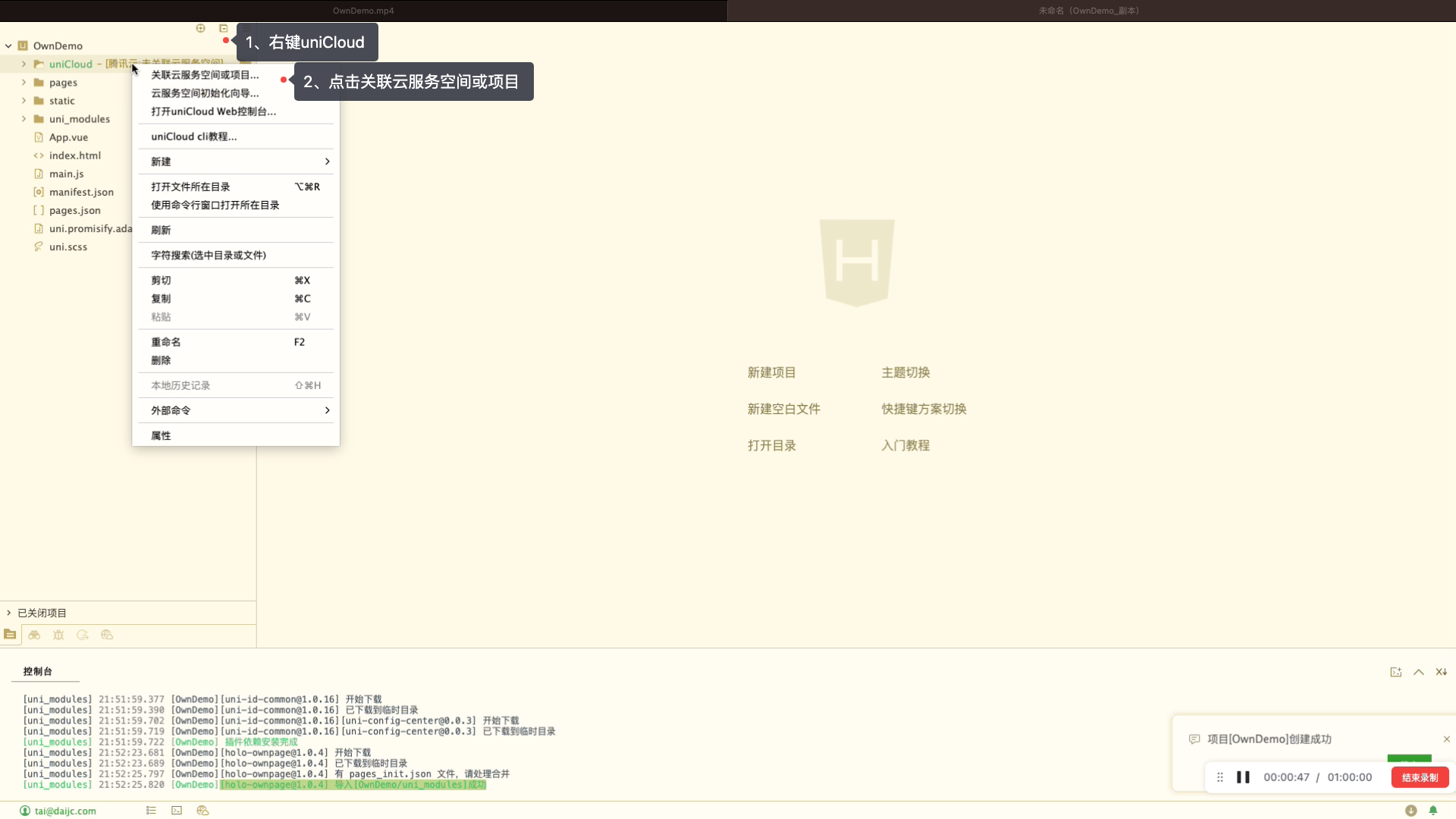This screenshot has height=819, width=1456.
Task: Expand the pages folder chevron
Action: coord(24,82)
